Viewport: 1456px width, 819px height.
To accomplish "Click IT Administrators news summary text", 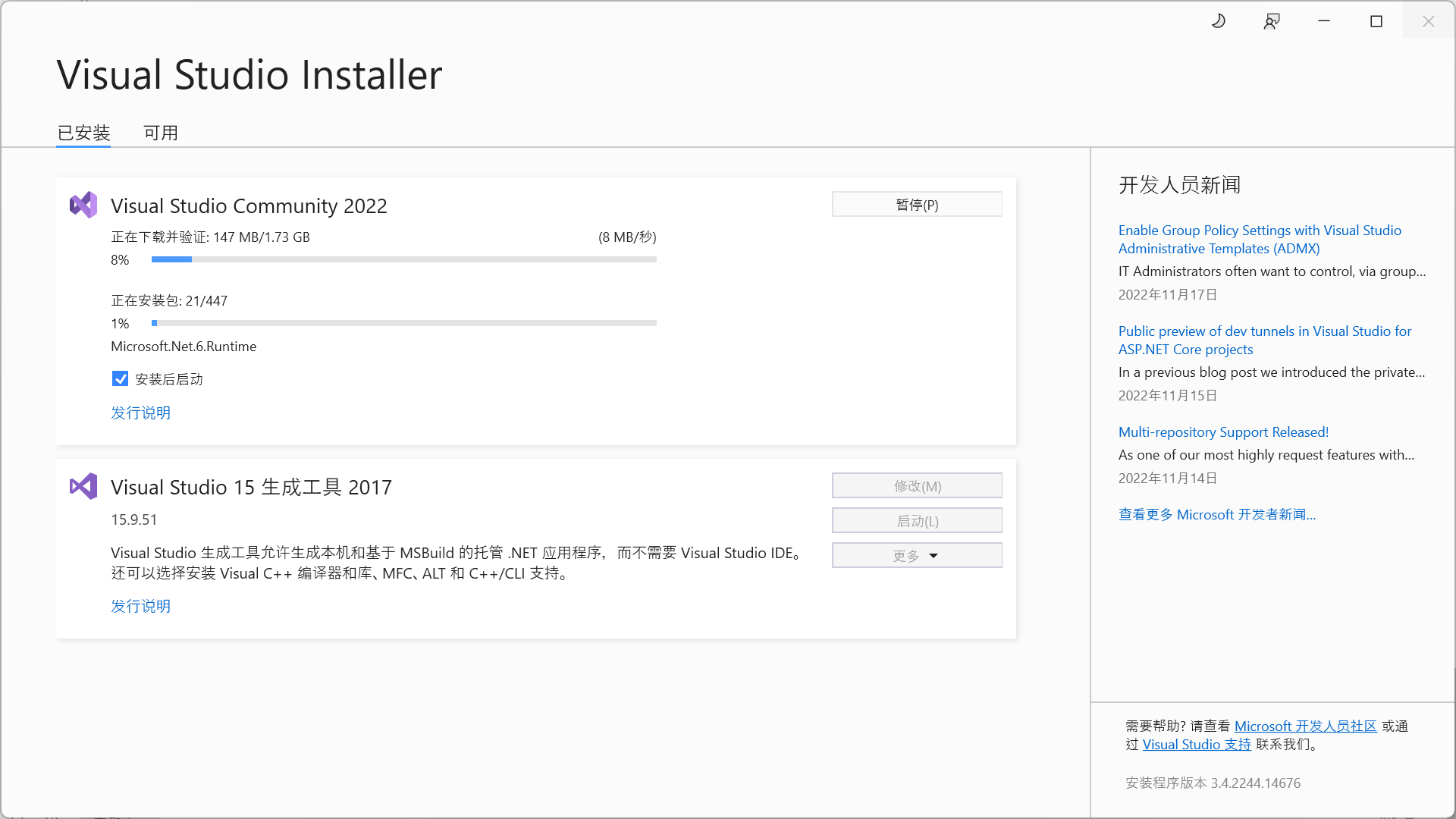I will pyautogui.click(x=1272, y=271).
